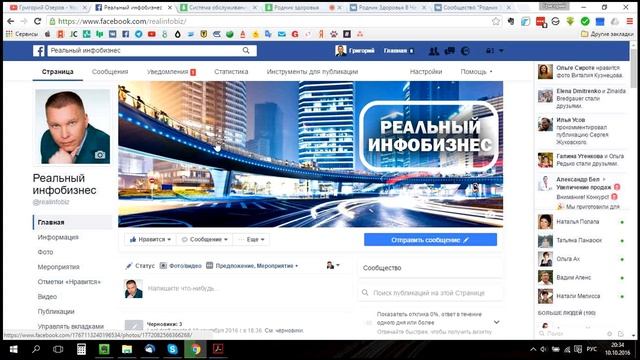Click the green download arrow extension icon

(x=570, y=21)
